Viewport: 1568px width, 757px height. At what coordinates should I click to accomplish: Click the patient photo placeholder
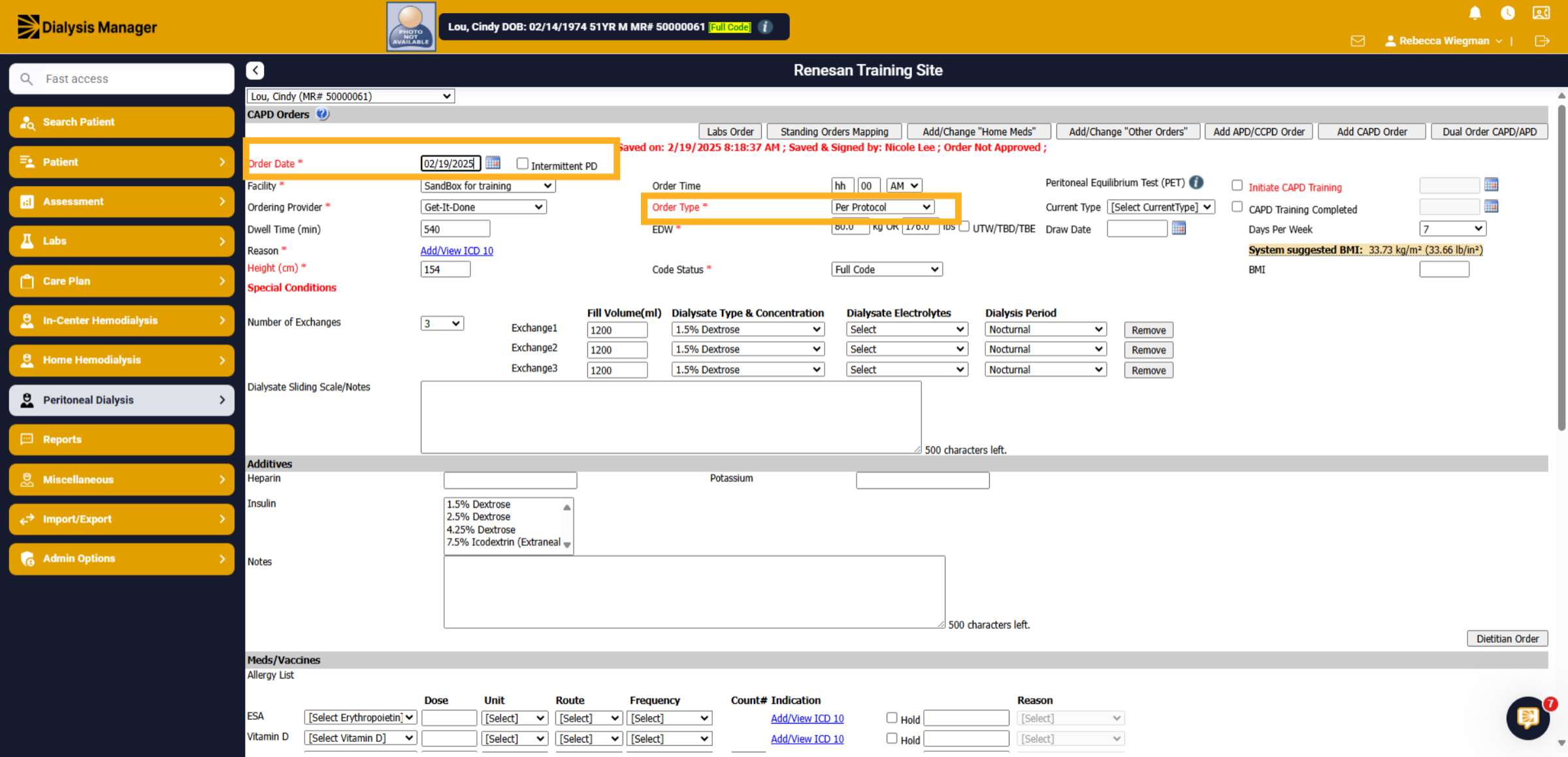click(x=411, y=27)
